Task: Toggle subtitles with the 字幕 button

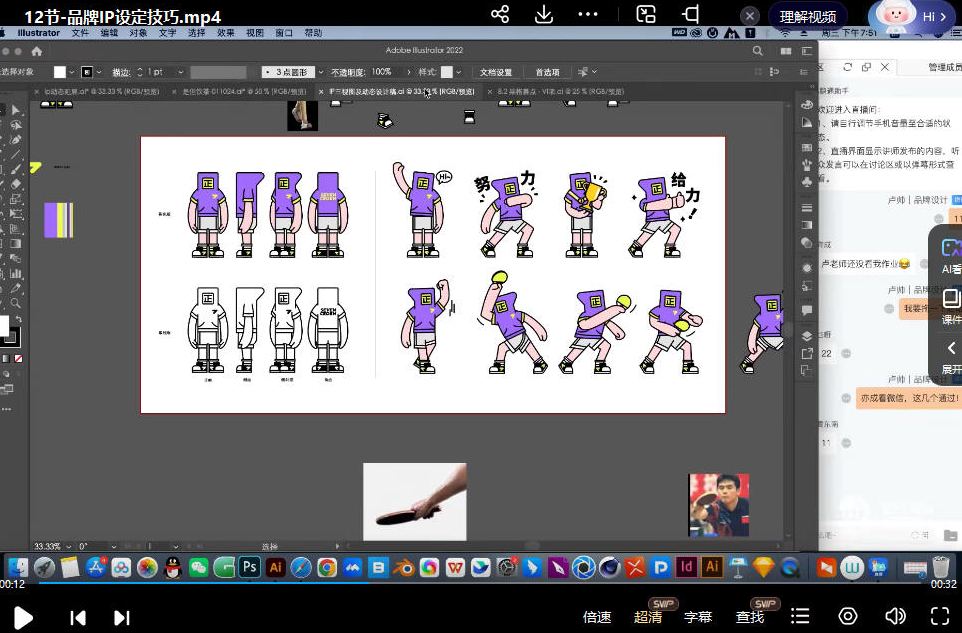Action: pos(698,617)
